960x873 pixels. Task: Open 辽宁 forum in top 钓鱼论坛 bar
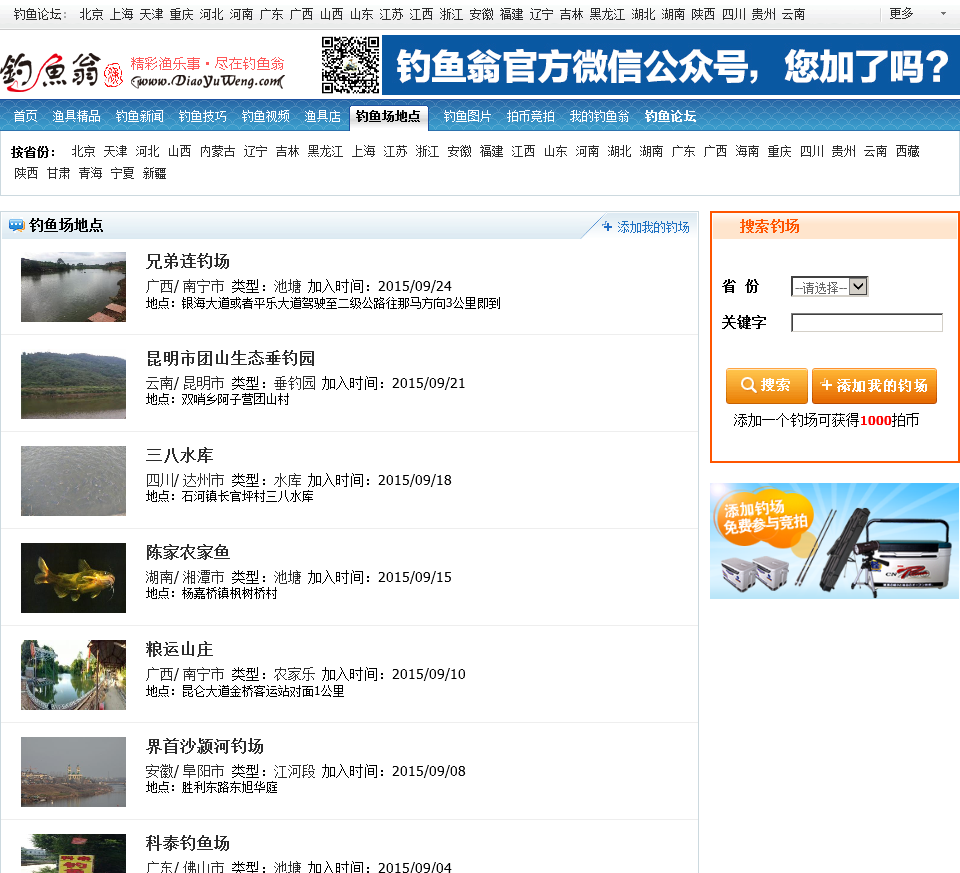click(x=541, y=14)
